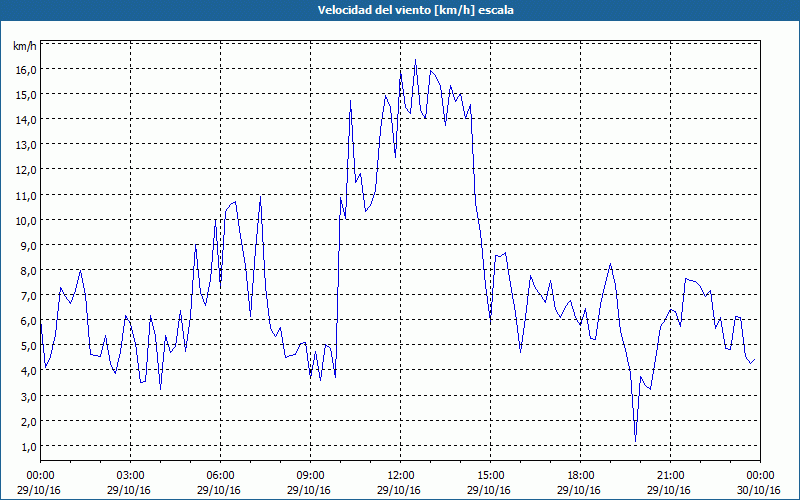Click the '29/10/16' date under 12:00
This screenshot has height=500, width=800.
click(x=399, y=490)
